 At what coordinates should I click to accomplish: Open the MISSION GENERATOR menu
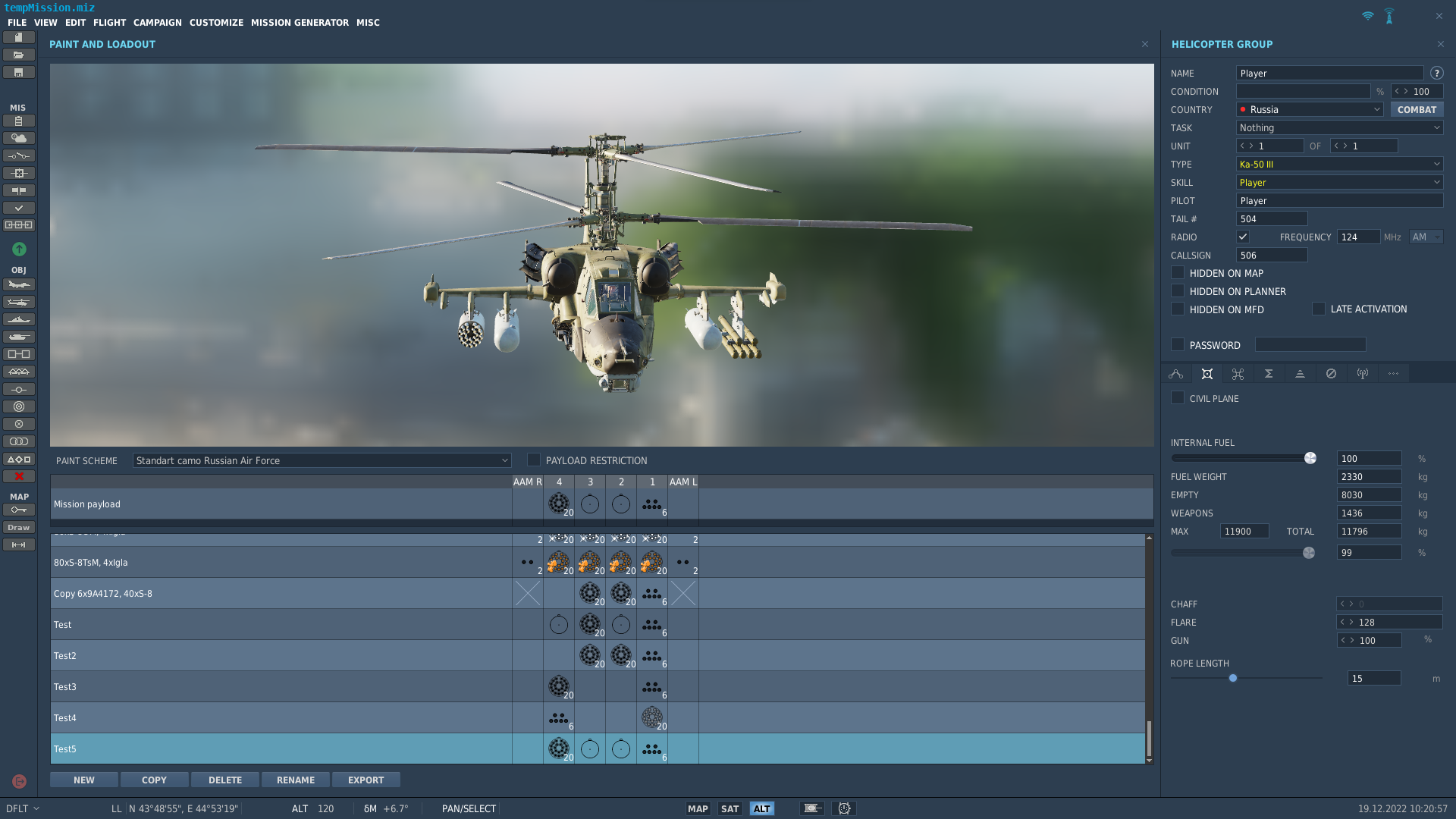300,23
